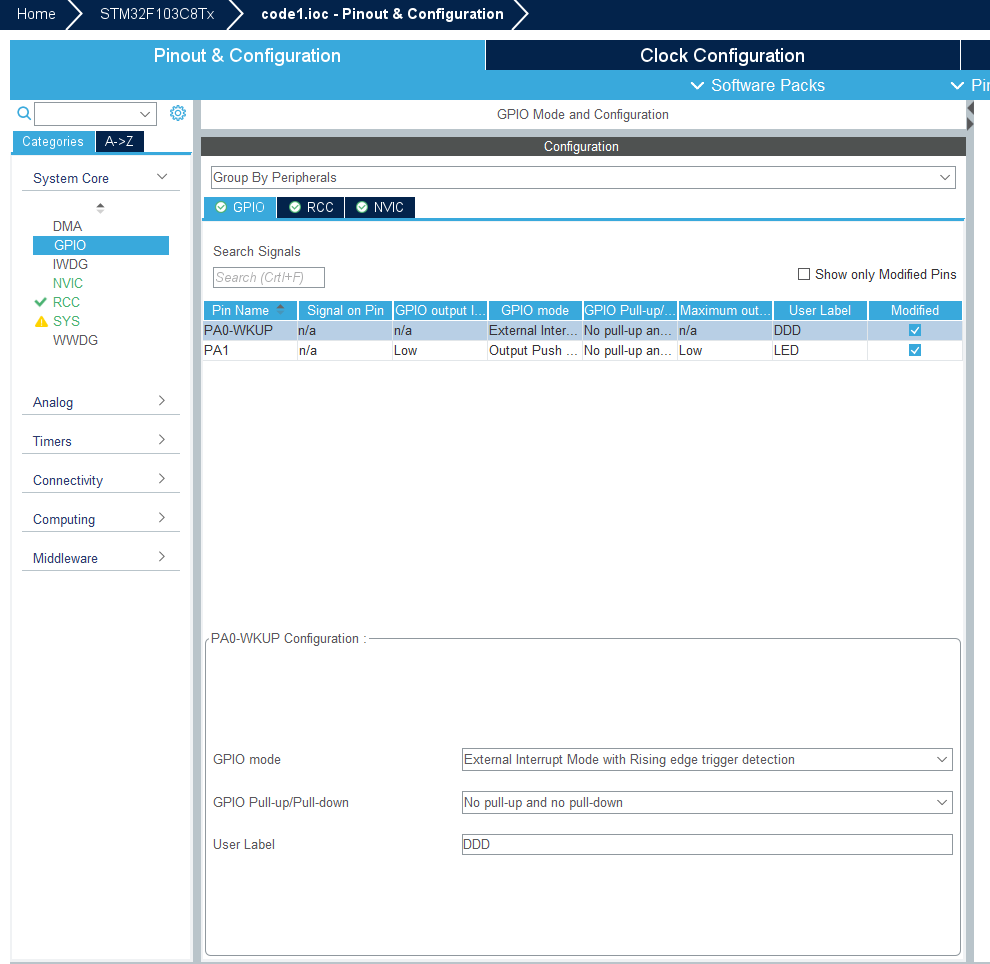This screenshot has width=990, height=964.
Task: Click the Maximum output speed column header
Action: (x=725, y=310)
